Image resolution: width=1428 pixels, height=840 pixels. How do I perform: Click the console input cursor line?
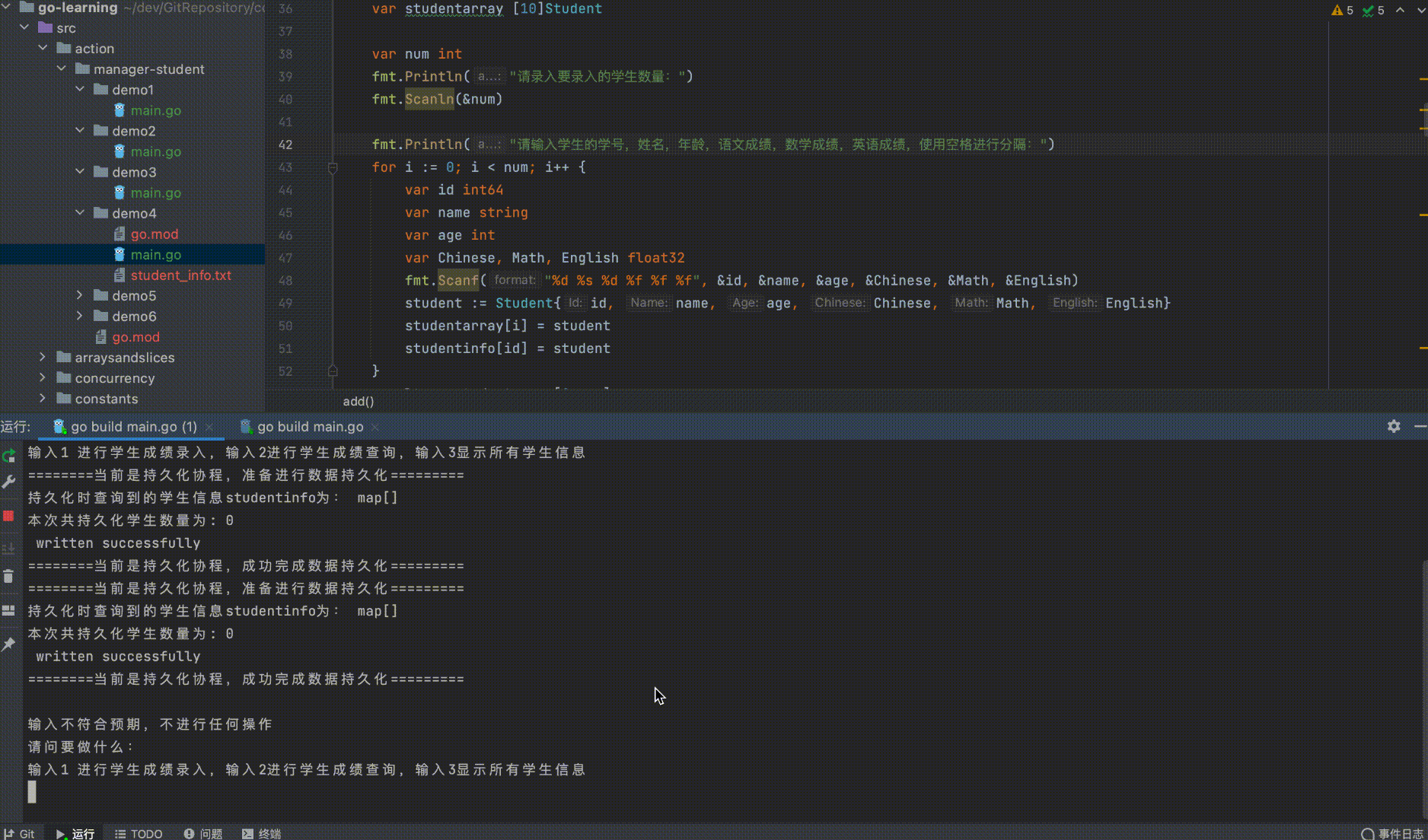pyautogui.click(x=32, y=792)
